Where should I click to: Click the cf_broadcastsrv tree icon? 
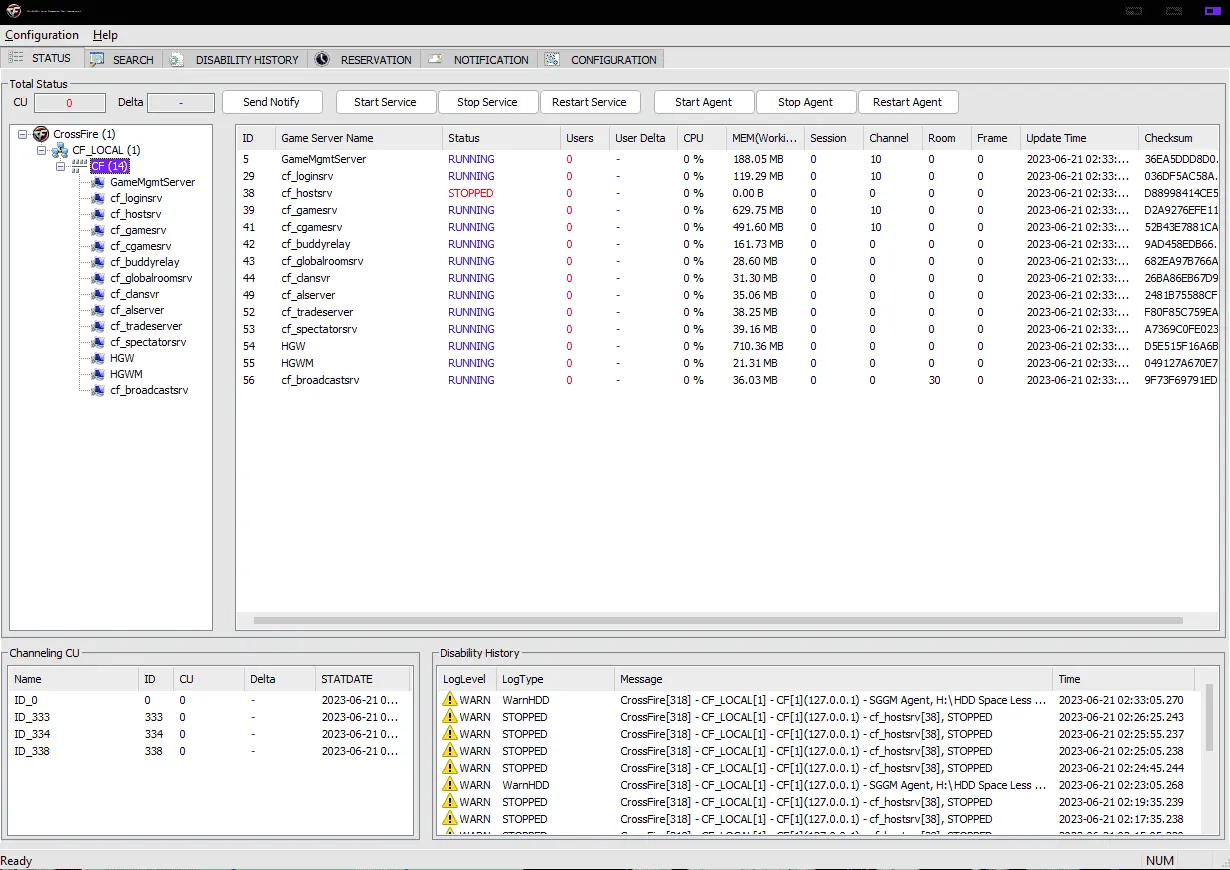98,390
